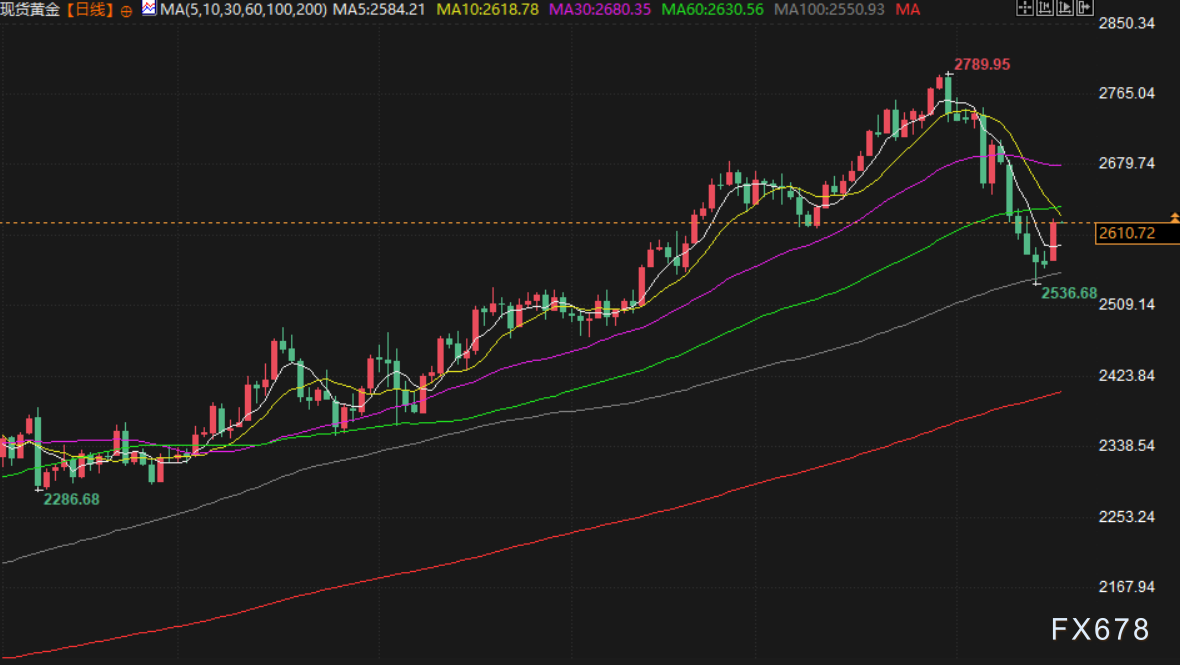Screen dimensions: 1180x665
Task: Expand the truncated red MA label
Action: point(908,9)
